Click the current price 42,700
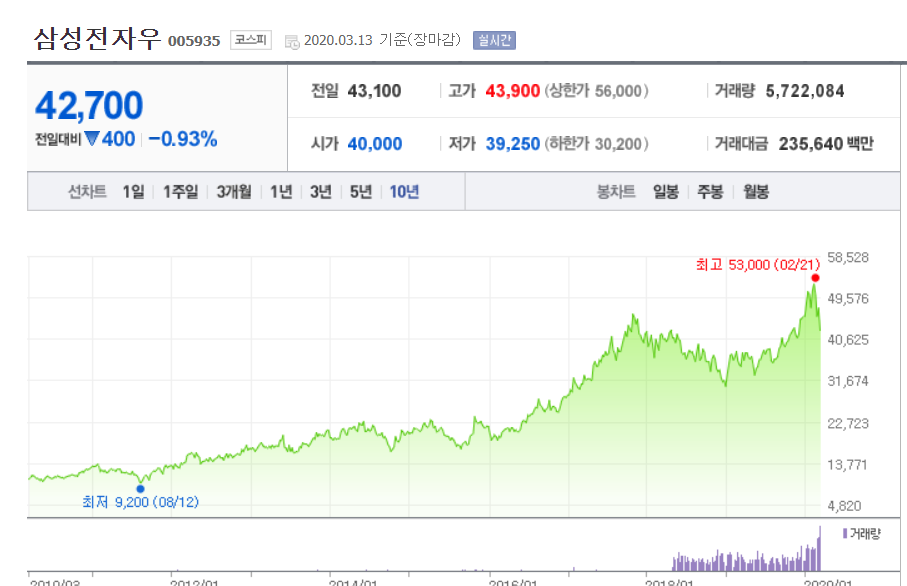The height and width of the screenshot is (586, 907). [89, 105]
